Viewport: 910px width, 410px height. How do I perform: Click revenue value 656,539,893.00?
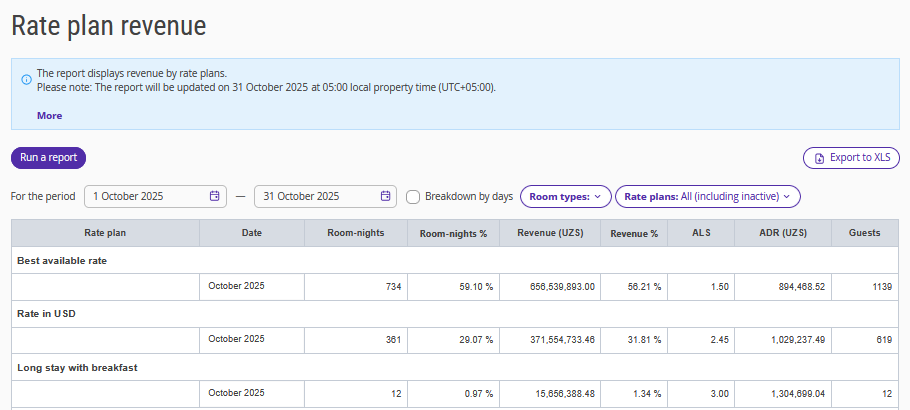pyautogui.click(x=562, y=286)
